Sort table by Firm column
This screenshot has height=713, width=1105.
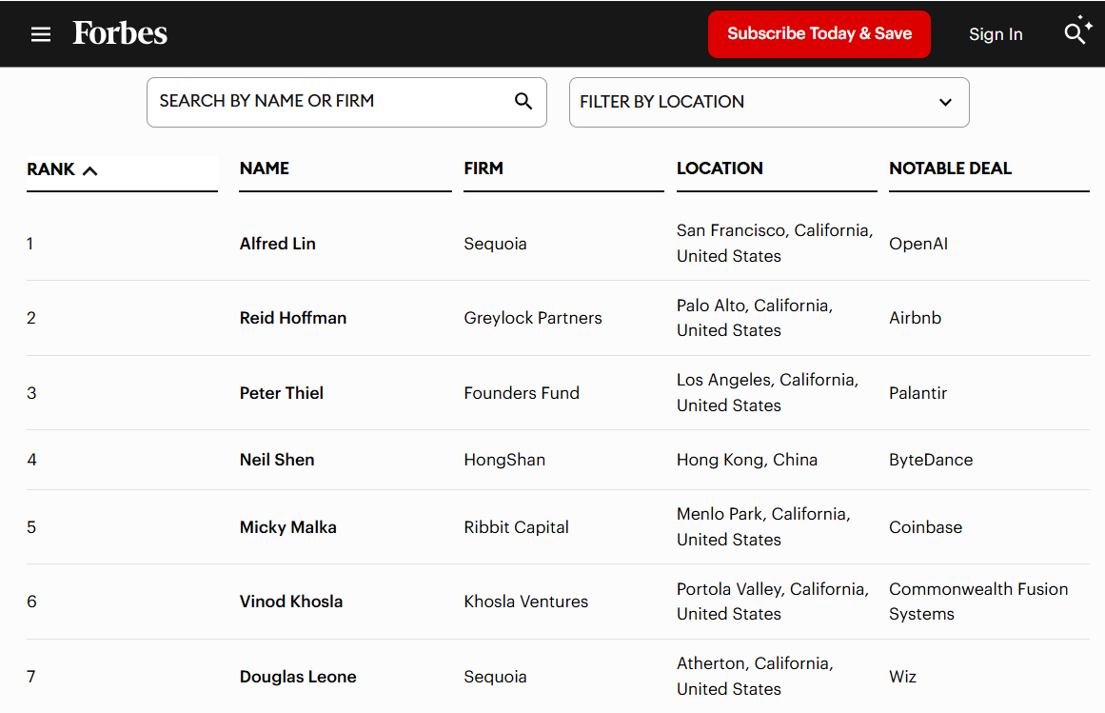click(x=484, y=169)
